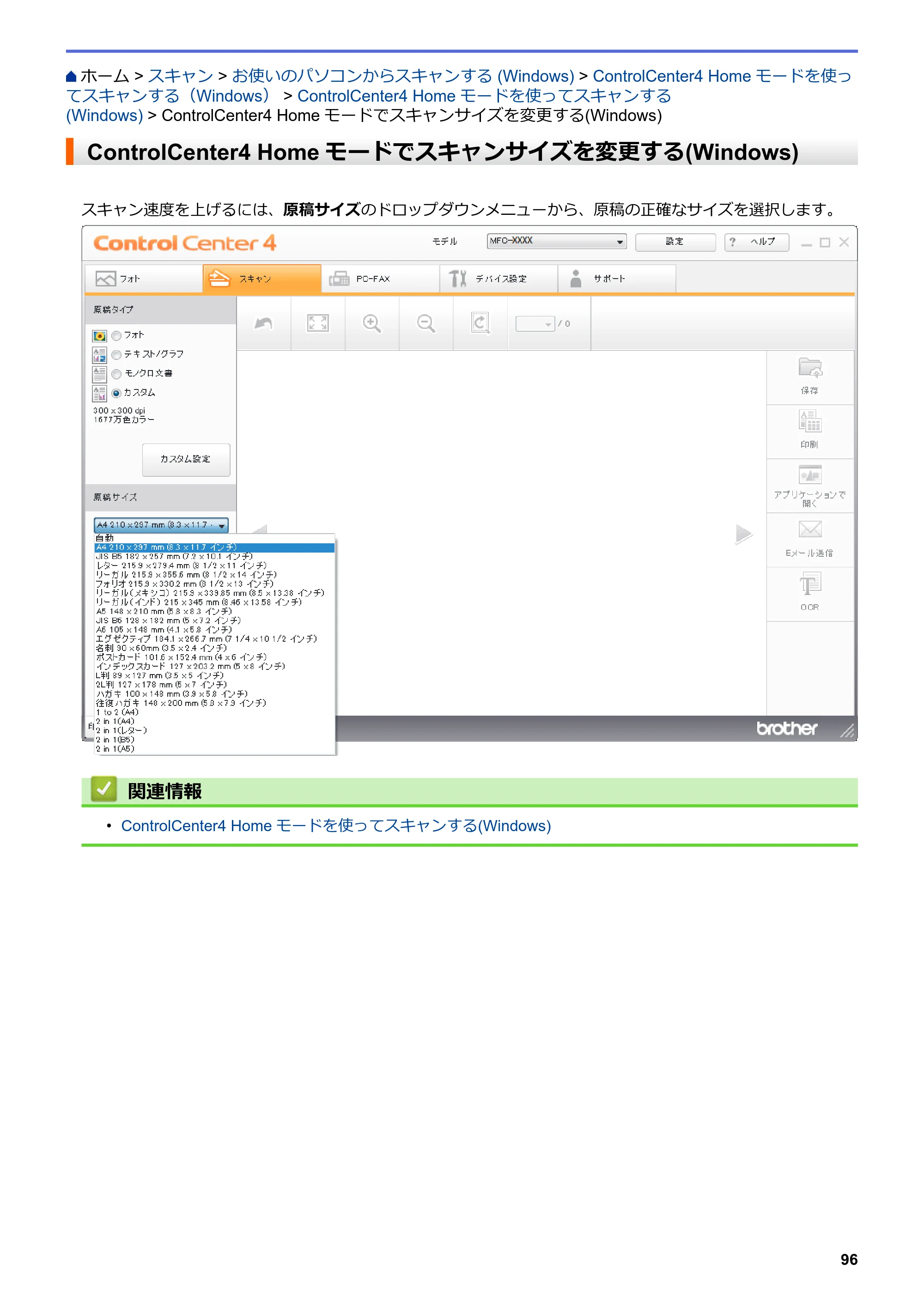Switch to the PC-FAX tab

coord(380,279)
